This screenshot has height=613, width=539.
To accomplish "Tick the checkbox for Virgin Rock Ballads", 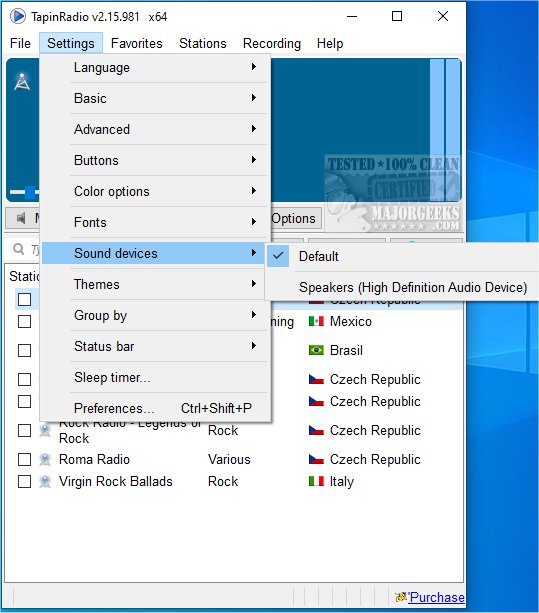I will point(25,481).
